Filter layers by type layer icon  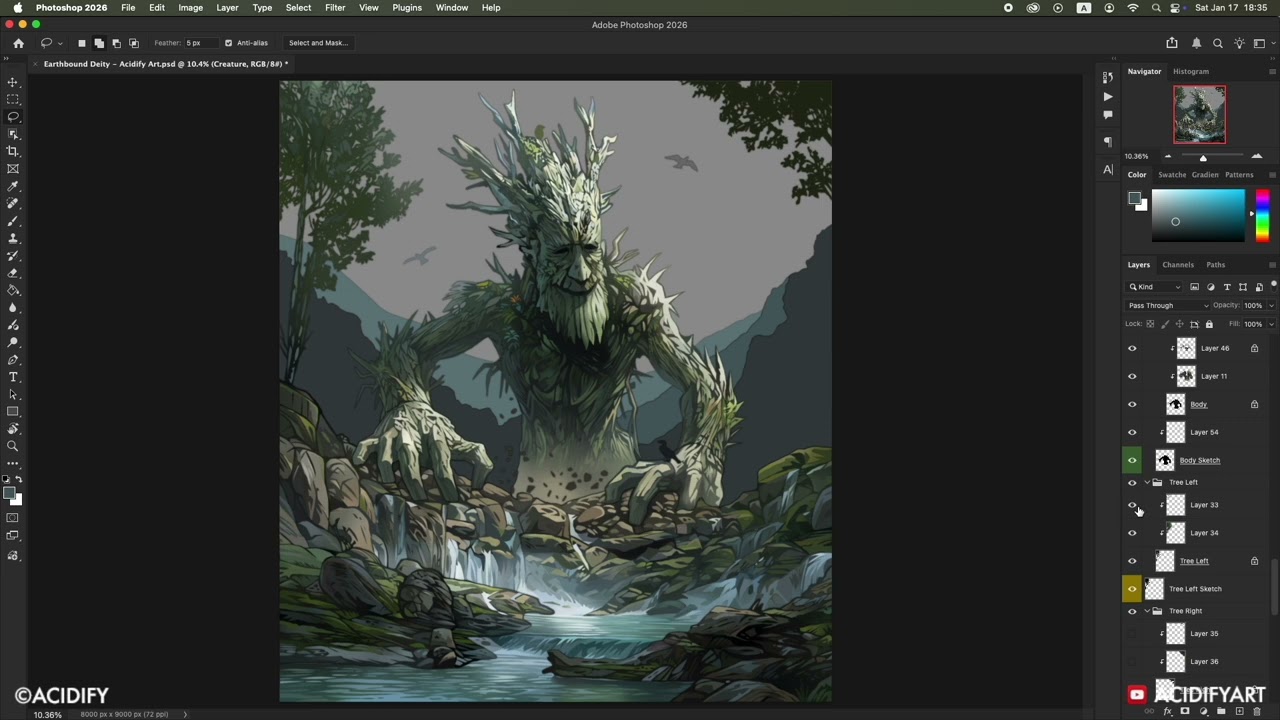point(1227,287)
